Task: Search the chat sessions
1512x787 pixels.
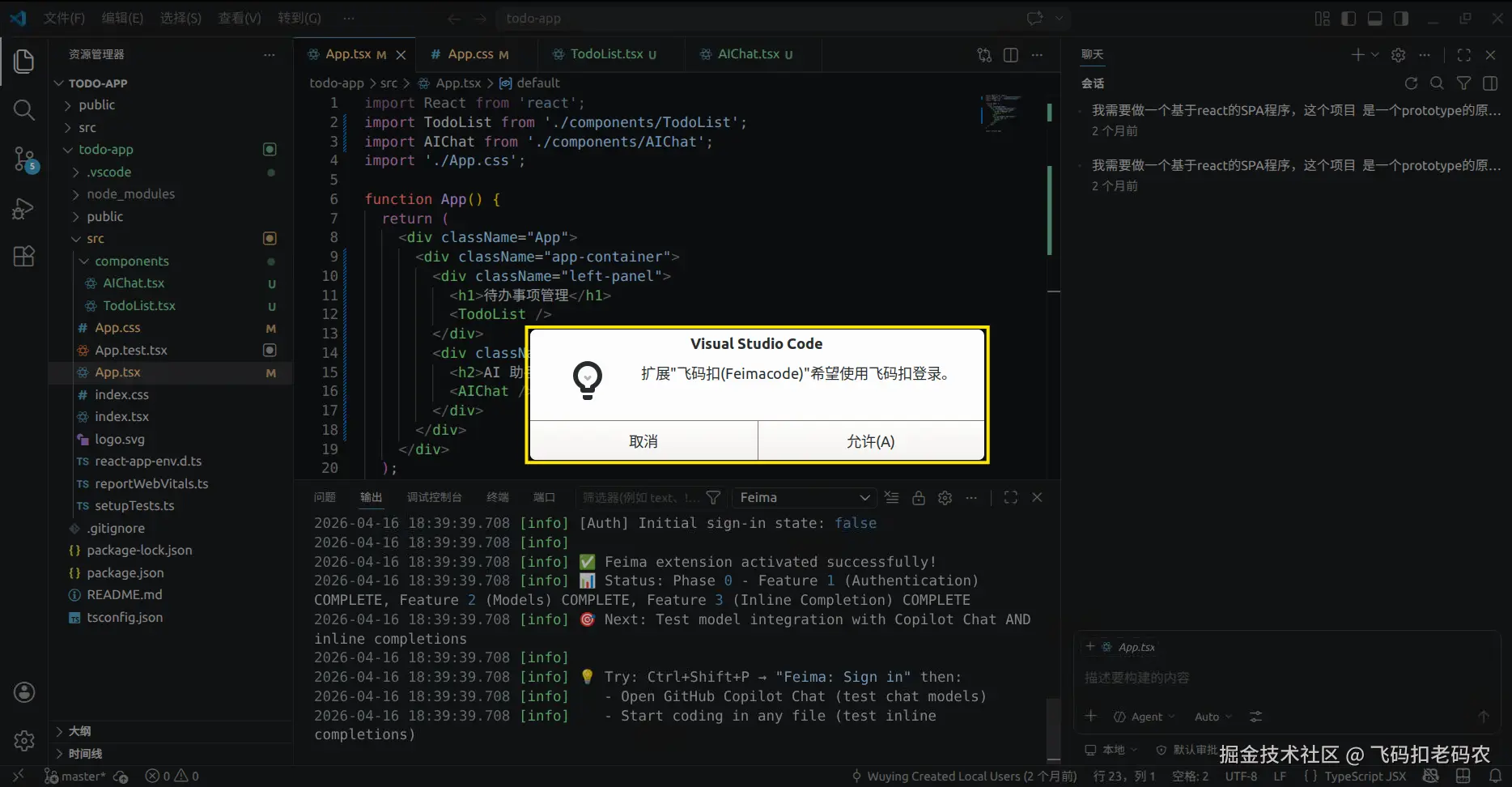Action: tap(1437, 83)
